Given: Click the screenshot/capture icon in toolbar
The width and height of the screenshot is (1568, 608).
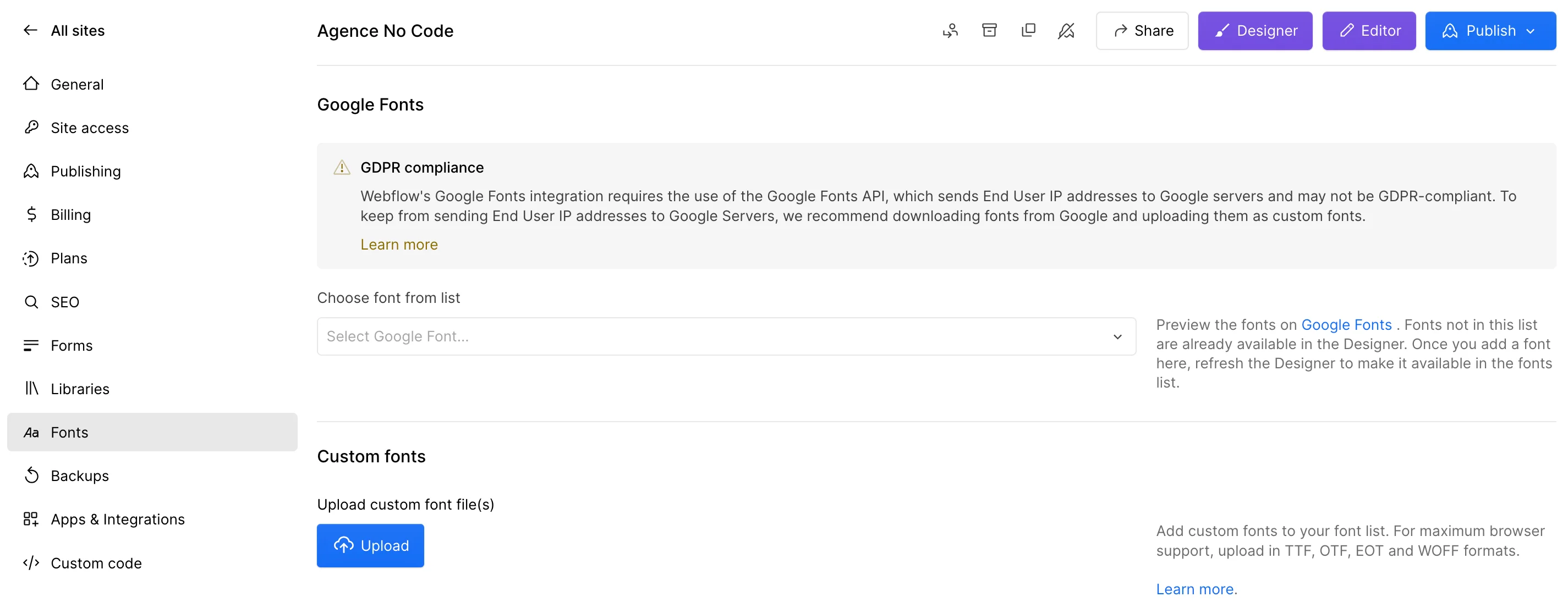Looking at the screenshot, I should coord(1029,30).
